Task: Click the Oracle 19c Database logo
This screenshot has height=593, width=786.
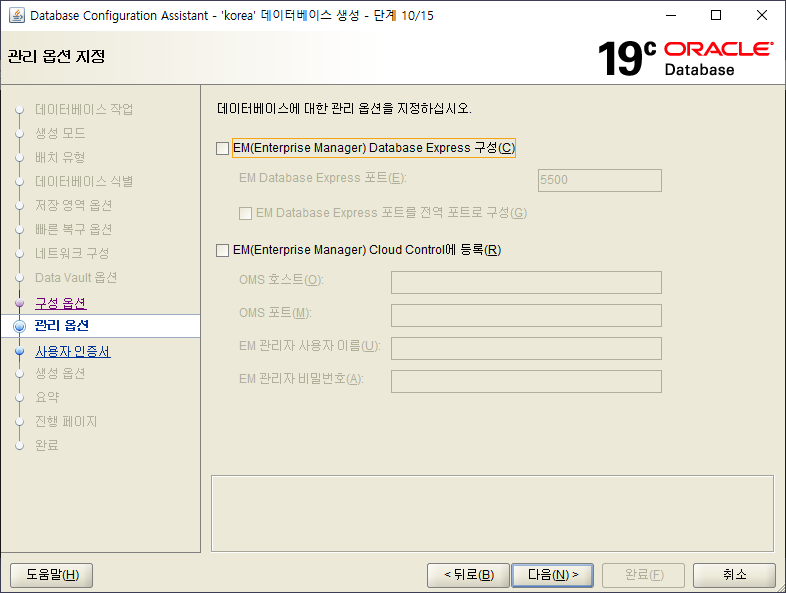Action: tap(685, 59)
